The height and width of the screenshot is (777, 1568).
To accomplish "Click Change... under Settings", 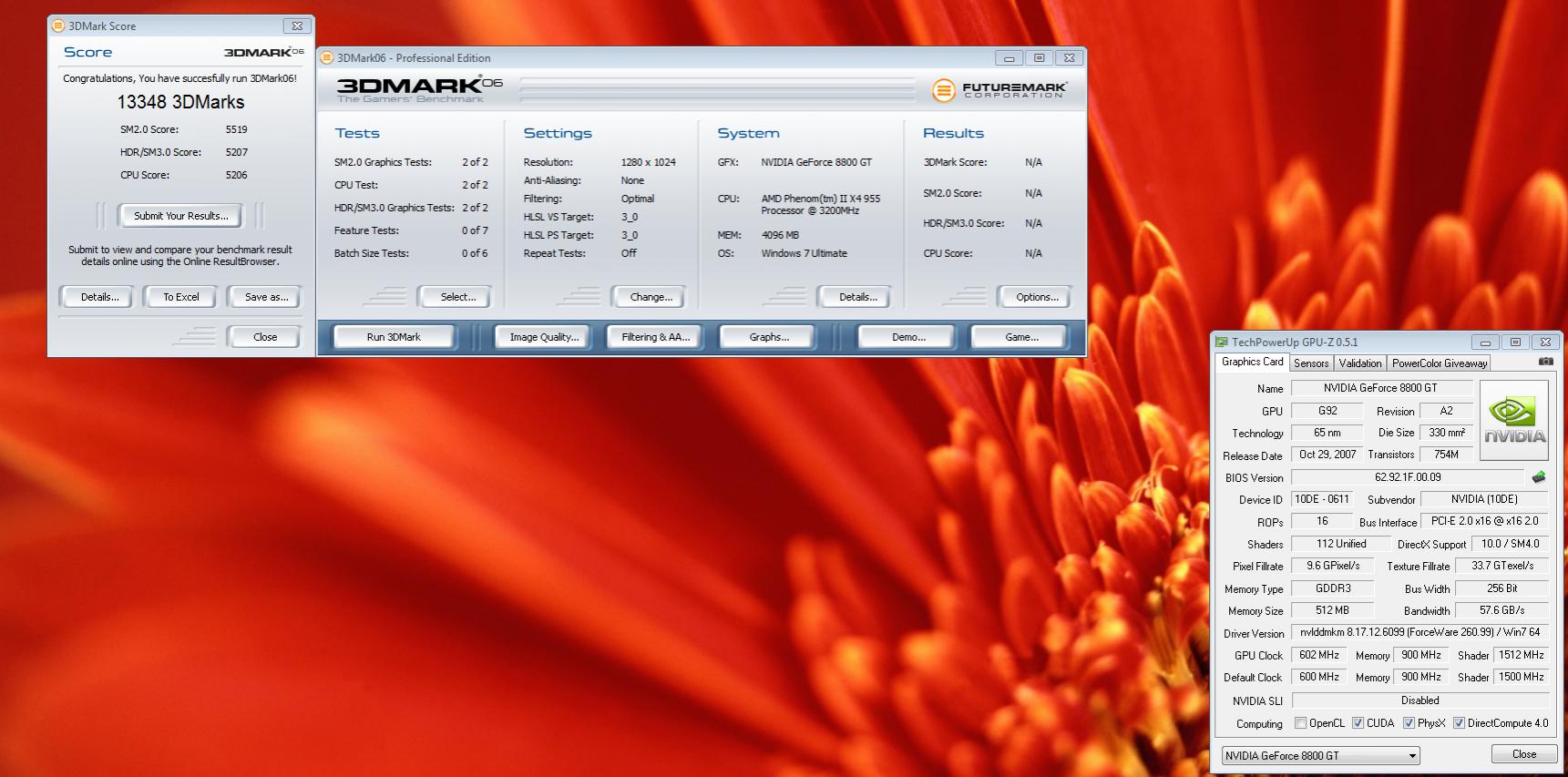I will 651,297.
